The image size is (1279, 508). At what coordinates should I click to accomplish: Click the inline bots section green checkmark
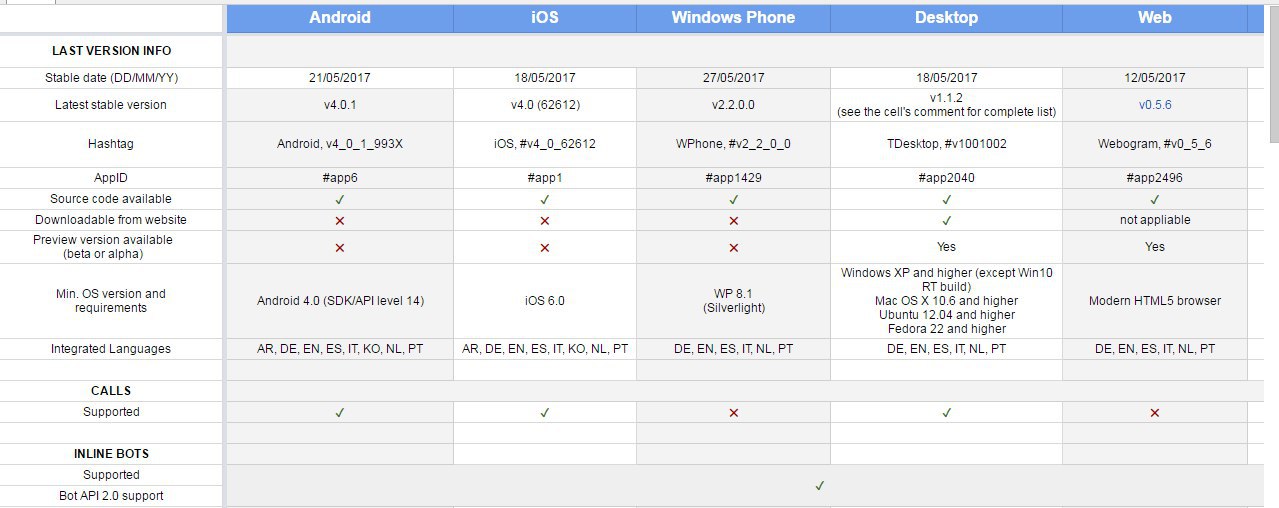coord(820,486)
